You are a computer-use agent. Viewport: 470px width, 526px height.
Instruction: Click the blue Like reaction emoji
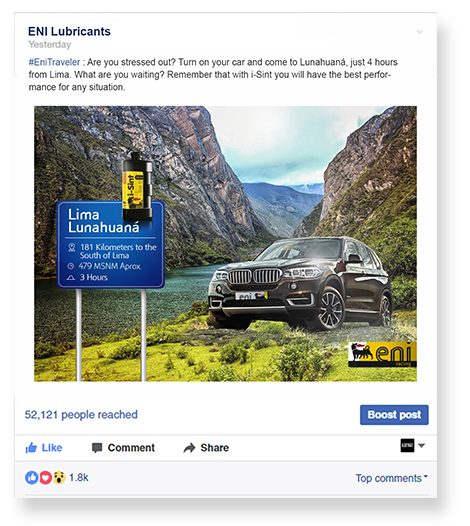coord(32,477)
